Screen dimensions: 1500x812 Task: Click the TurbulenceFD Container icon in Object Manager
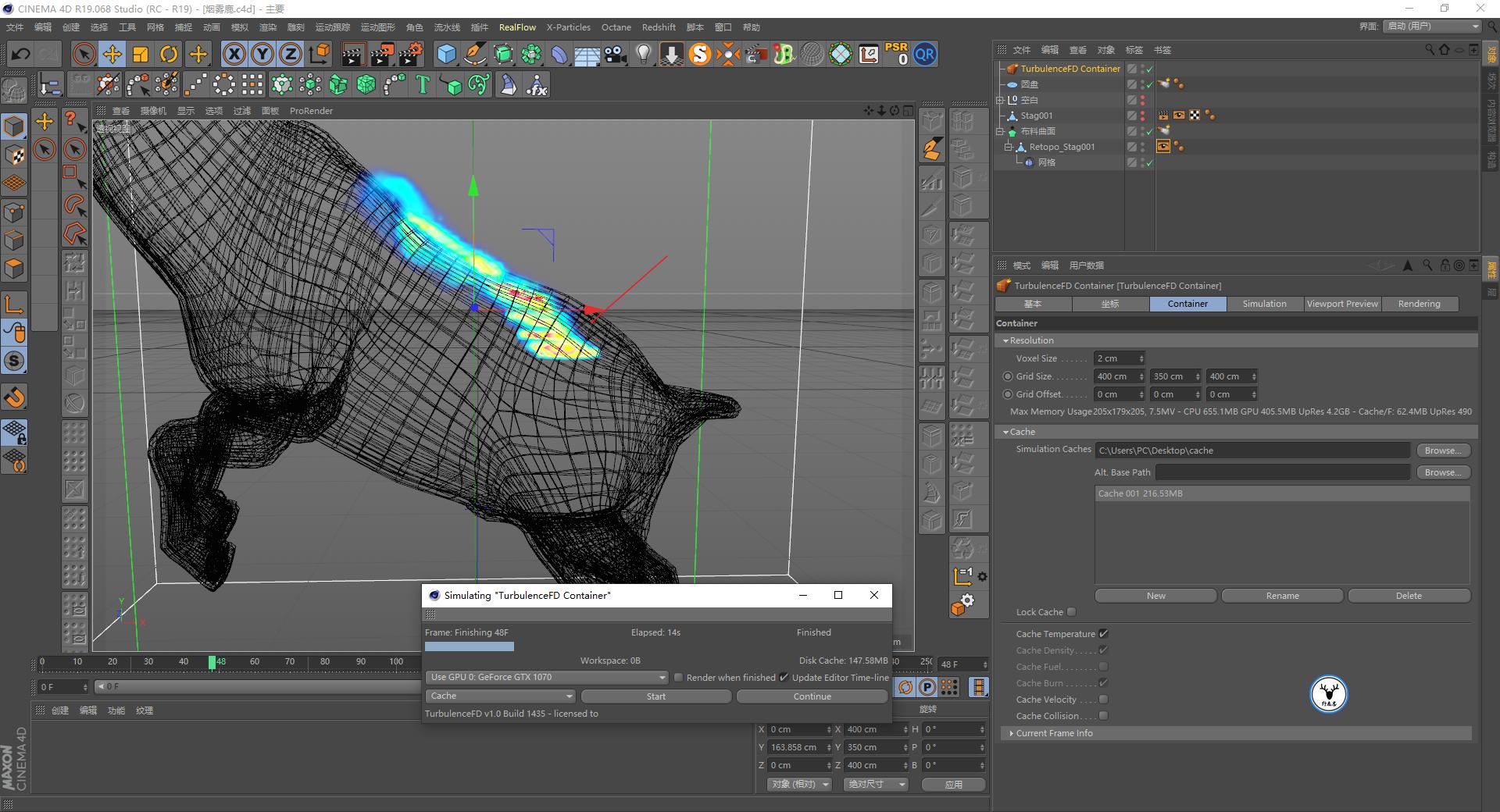point(1012,69)
